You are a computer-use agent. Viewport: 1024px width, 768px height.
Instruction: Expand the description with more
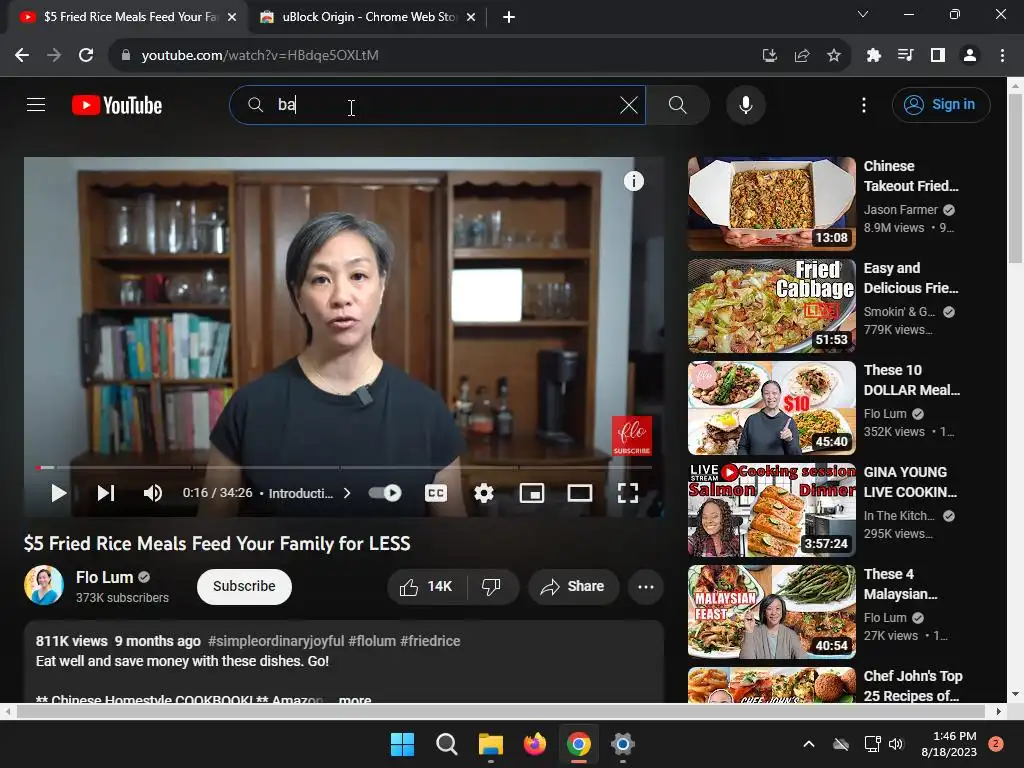[x=355, y=699]
